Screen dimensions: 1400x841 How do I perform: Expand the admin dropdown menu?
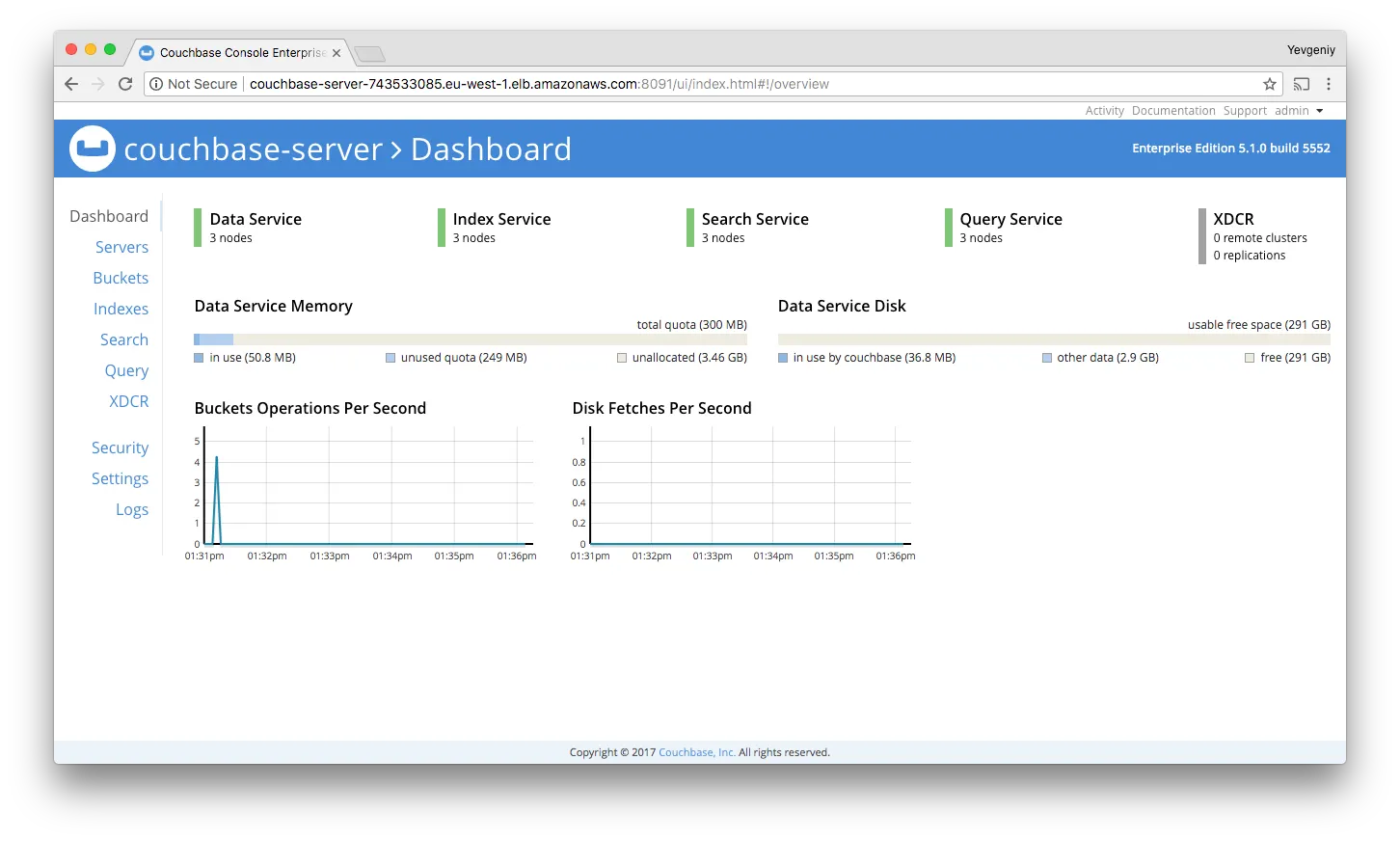[x=1299, y=111]
